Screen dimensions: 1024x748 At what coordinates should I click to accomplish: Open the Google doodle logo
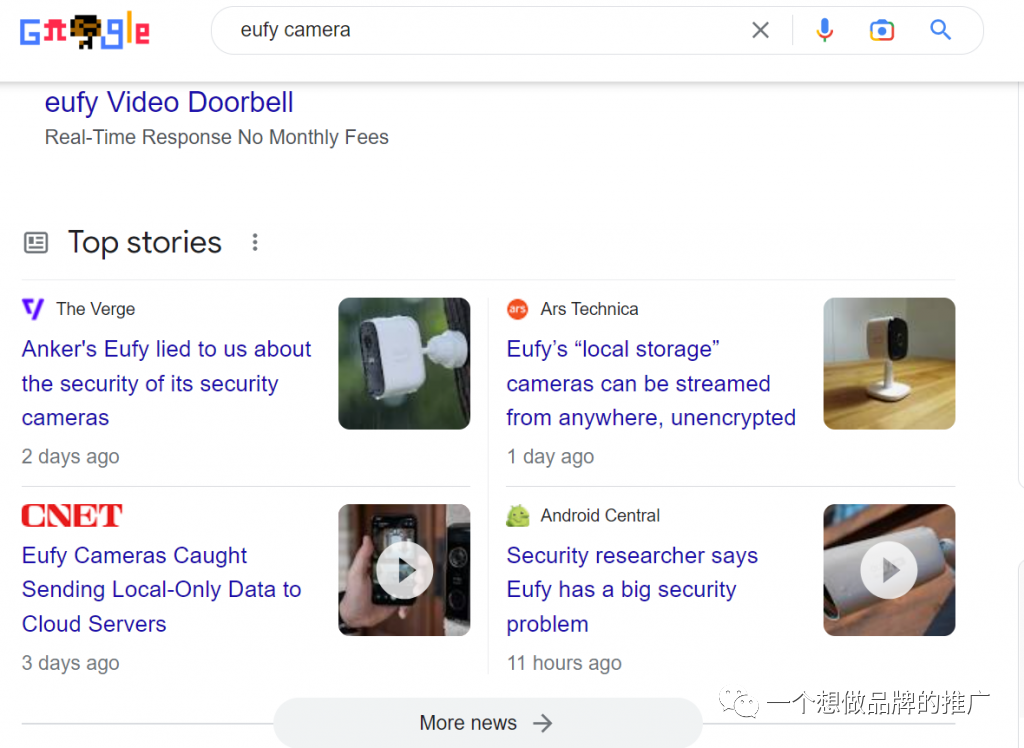[85, 31]
